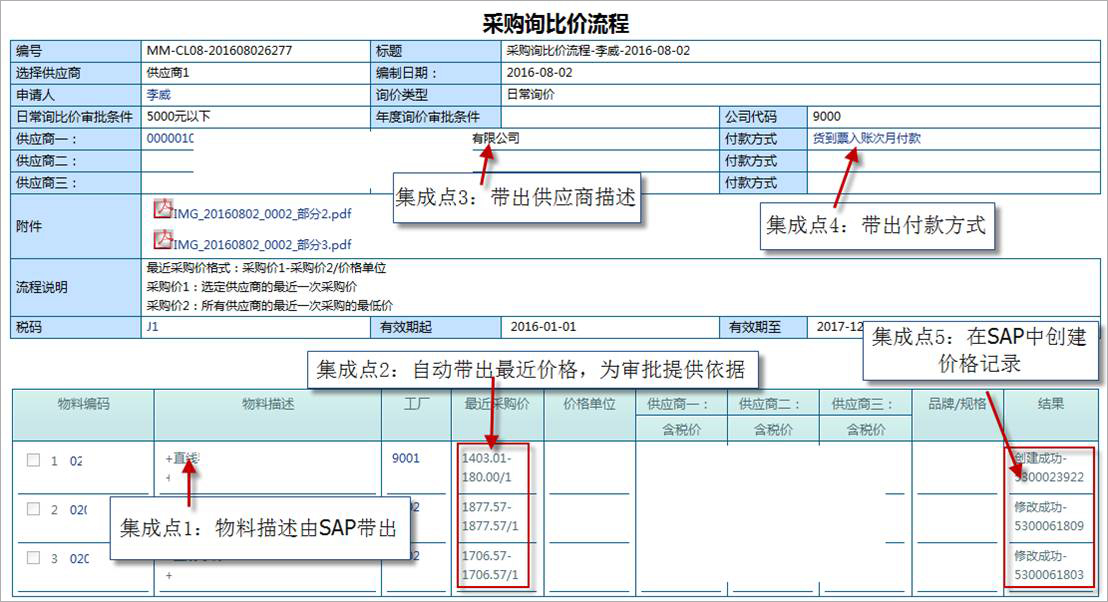Open supplier one code link 000001
Screen dimensions: 1108x602
coord(170,138)
